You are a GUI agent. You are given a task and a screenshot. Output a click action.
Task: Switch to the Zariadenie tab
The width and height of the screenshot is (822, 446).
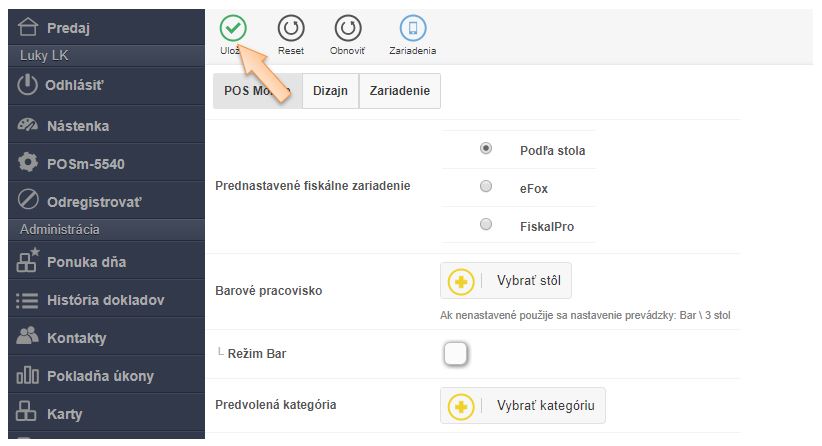point(399,91)
